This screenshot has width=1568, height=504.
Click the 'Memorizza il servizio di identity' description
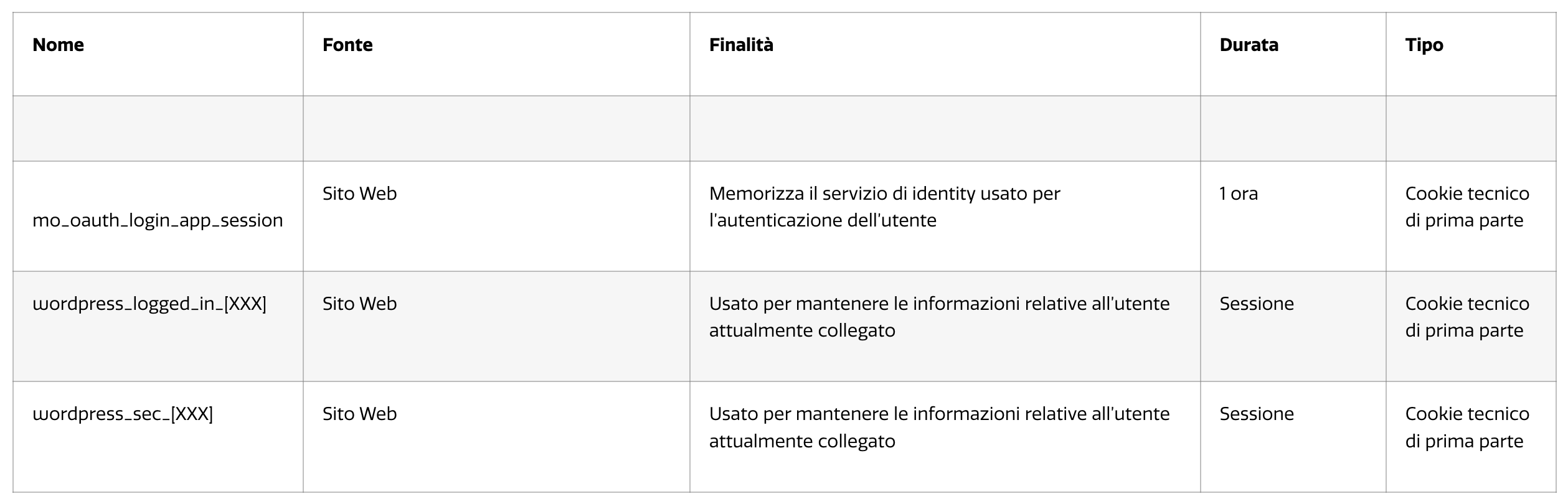pos(885,207)
